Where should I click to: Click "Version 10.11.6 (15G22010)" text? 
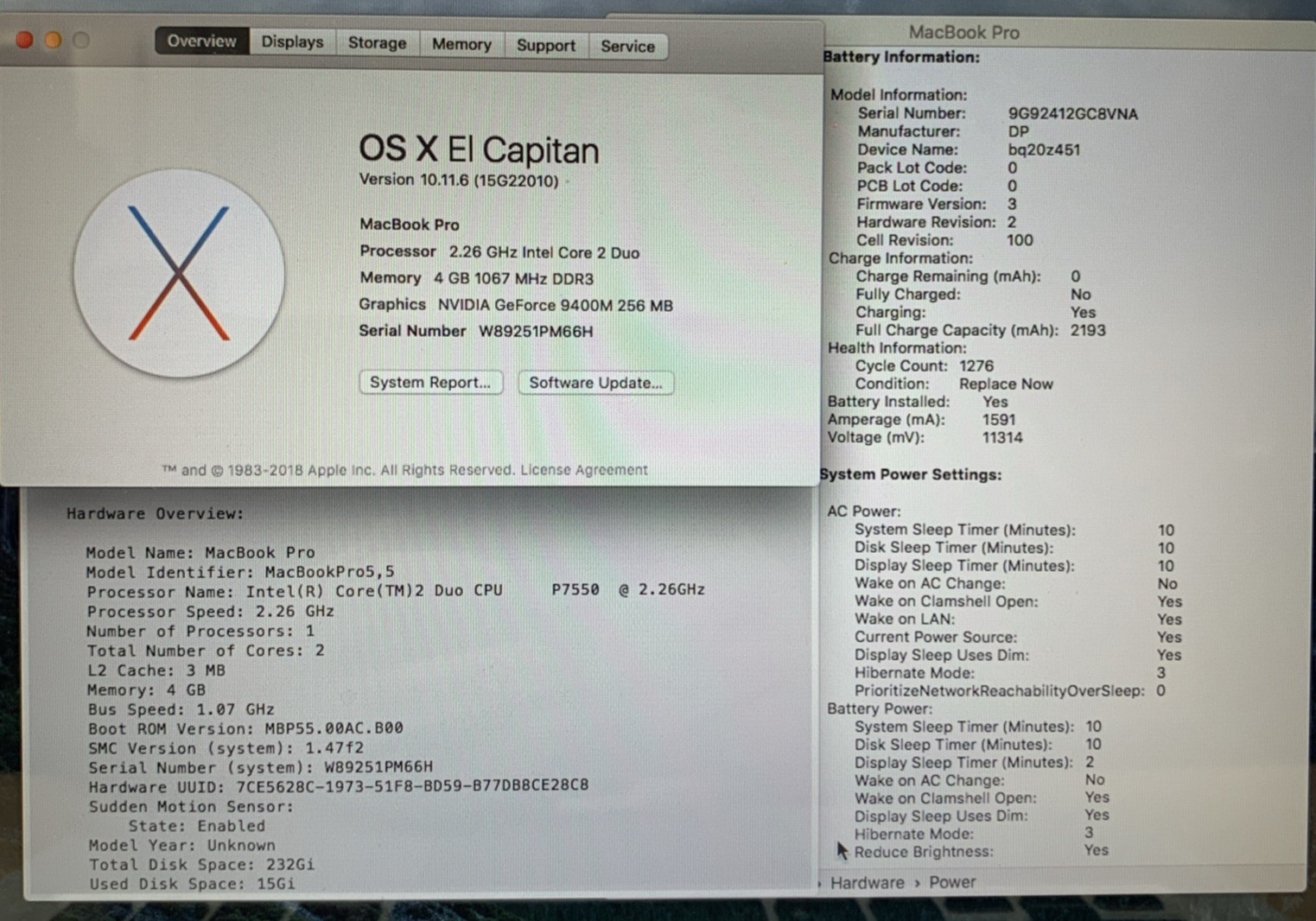(459, 181)
